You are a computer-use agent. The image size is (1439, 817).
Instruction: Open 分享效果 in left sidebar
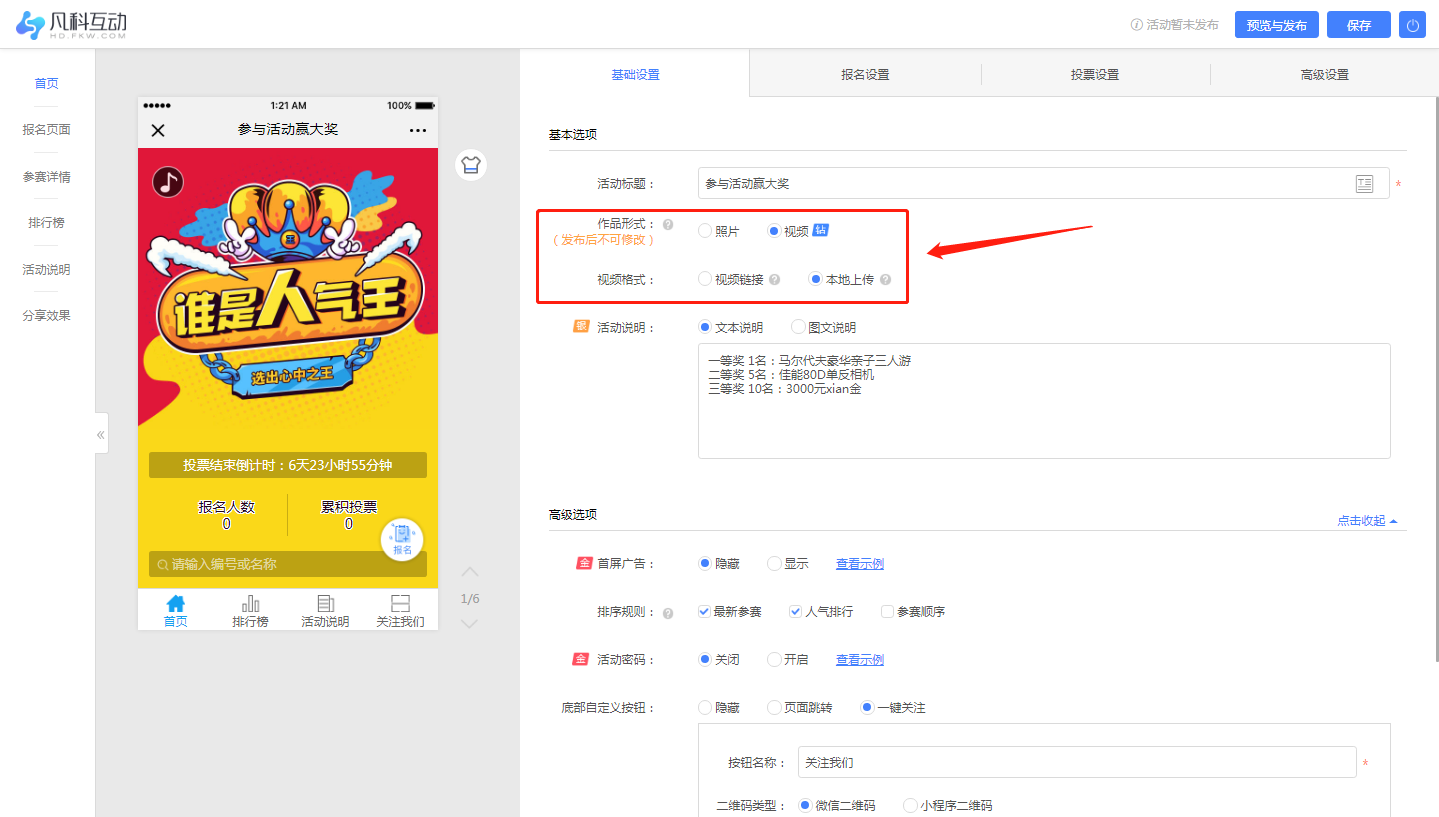(x=47, y=316)
